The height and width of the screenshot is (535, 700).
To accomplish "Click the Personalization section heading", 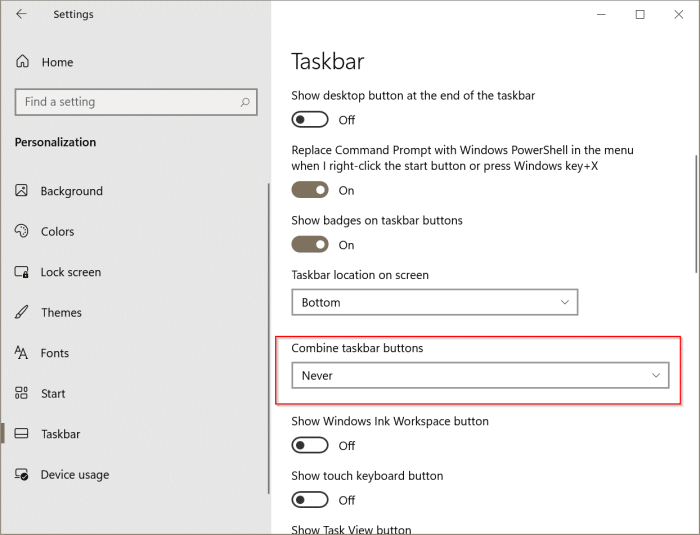I will pos(55,142).
